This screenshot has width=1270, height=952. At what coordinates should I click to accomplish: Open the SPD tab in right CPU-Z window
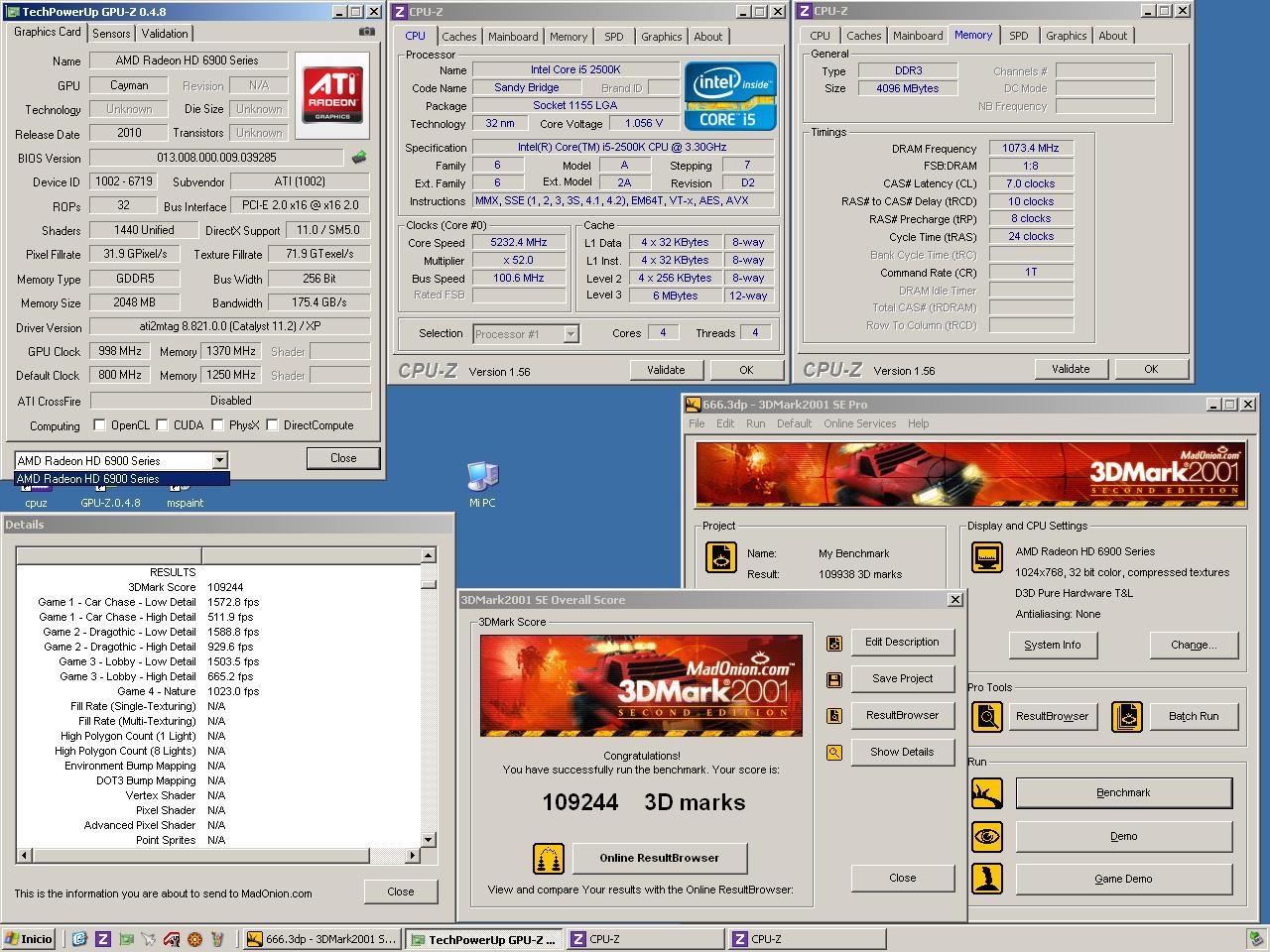click(x=1019, y=36)
